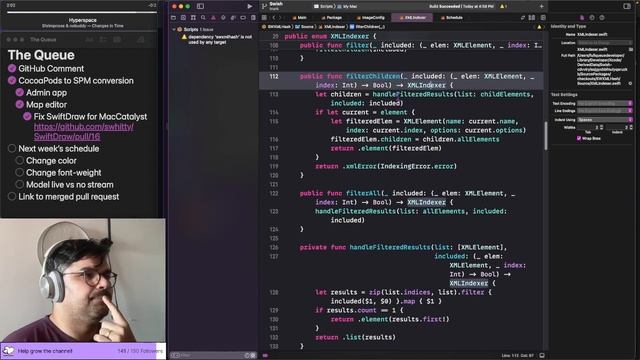
Task: Open text format icon in The Queue window
Action: point(89,40)
